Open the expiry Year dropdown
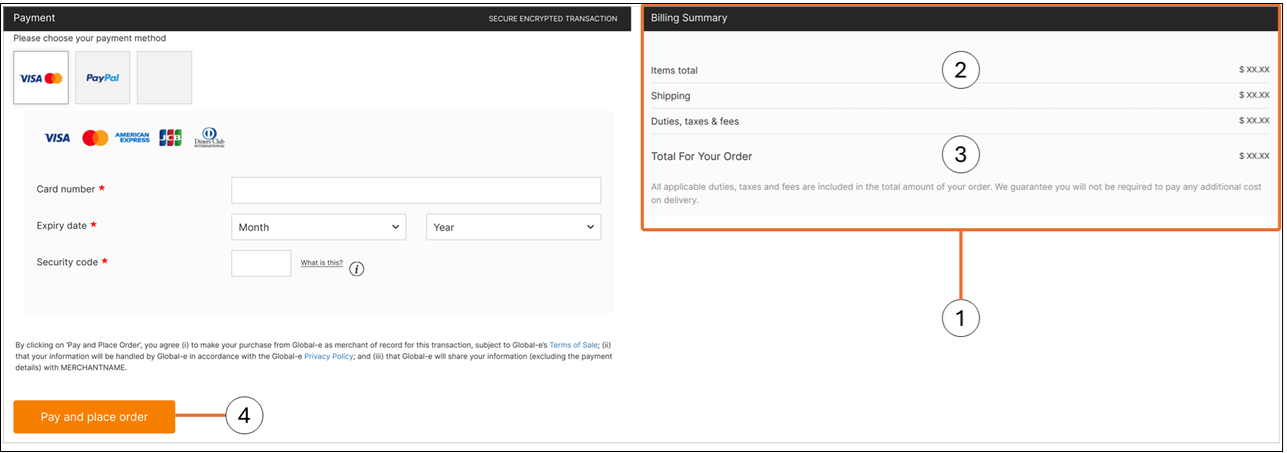 point(514,227)
